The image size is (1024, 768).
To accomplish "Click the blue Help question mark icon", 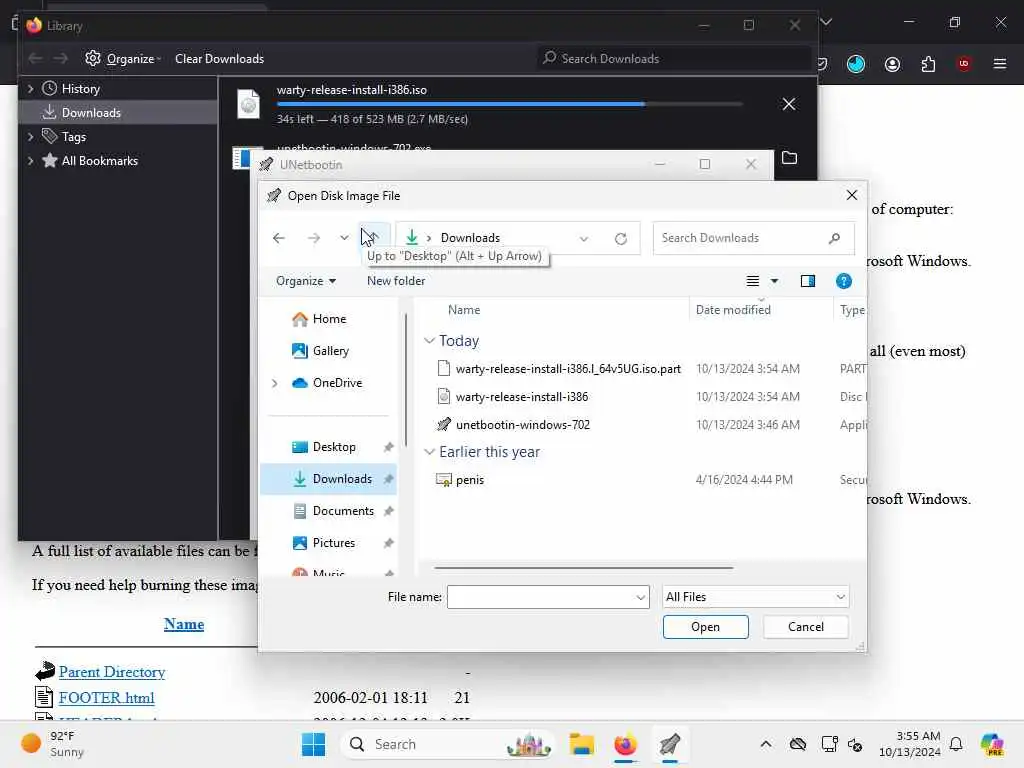I will [843, 281].
